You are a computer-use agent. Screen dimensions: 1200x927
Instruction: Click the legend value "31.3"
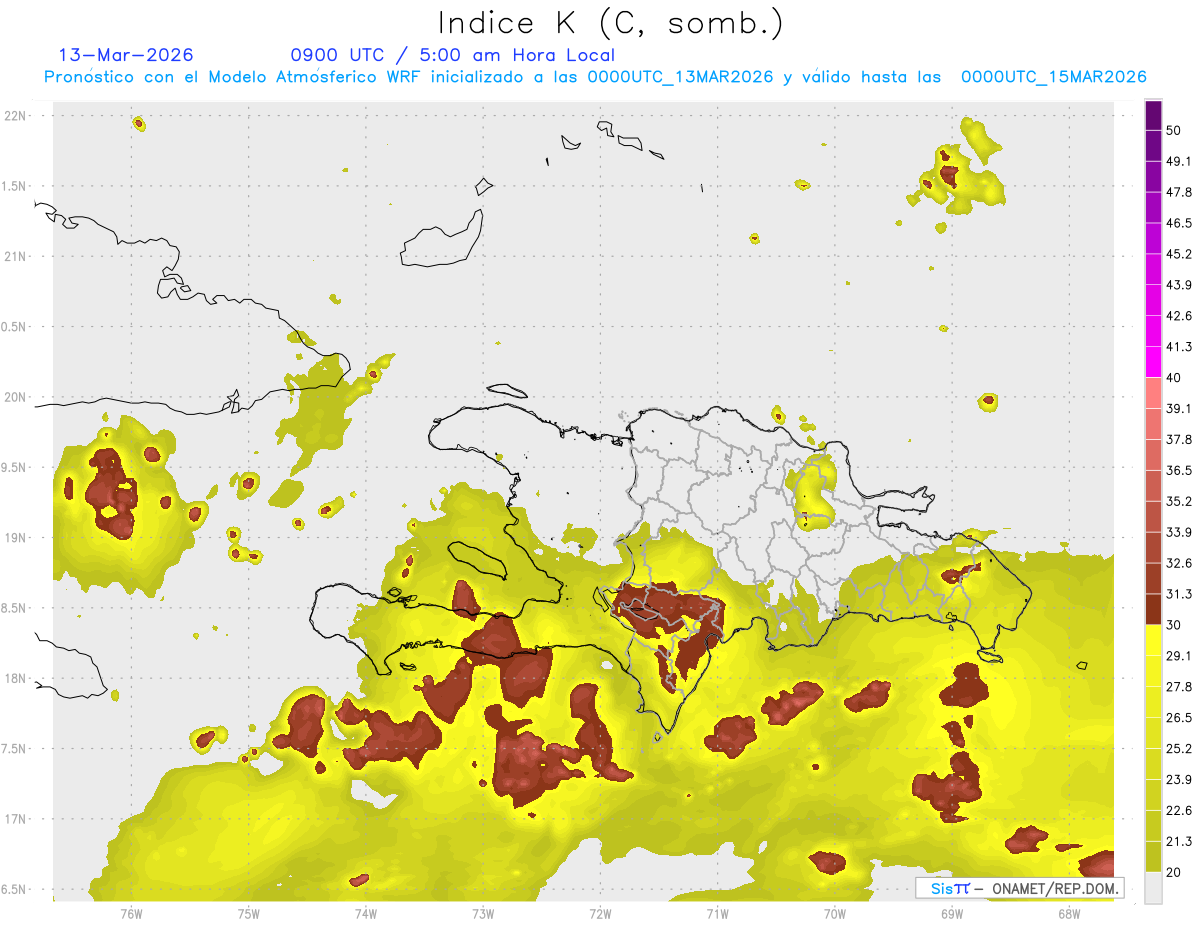pos(1179,594)
